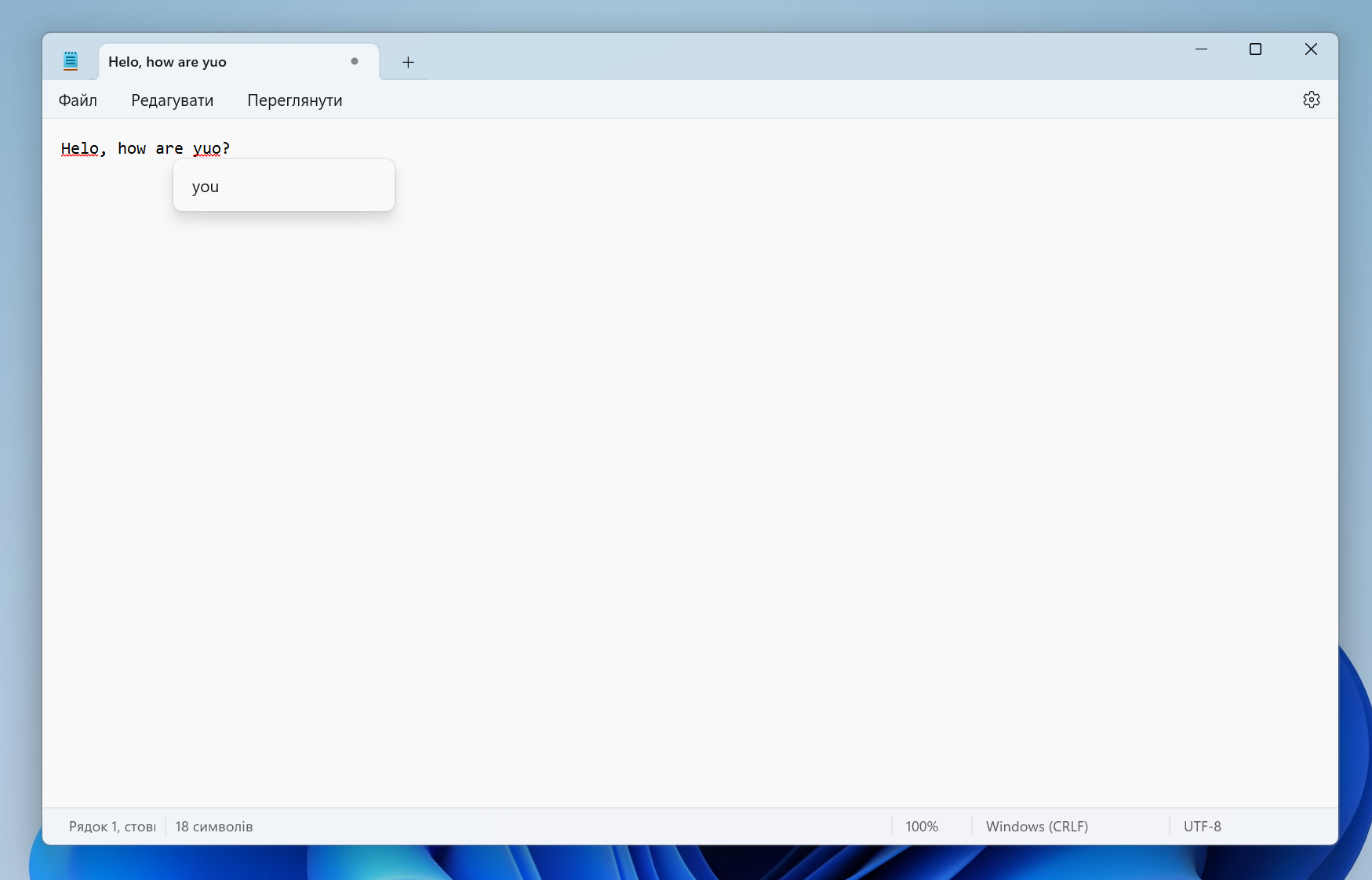
Task: Close the tab via the unsaved dot indicator
Action: (355, 61)
